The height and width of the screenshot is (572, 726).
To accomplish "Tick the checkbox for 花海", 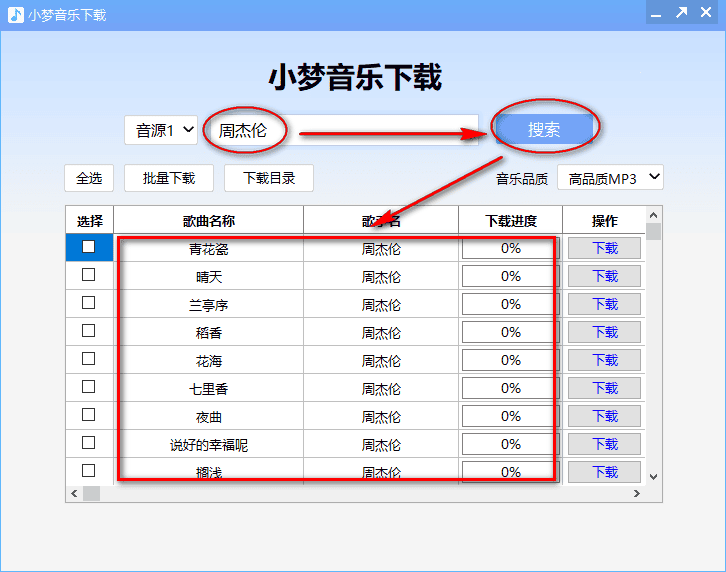I will point(88,359).
